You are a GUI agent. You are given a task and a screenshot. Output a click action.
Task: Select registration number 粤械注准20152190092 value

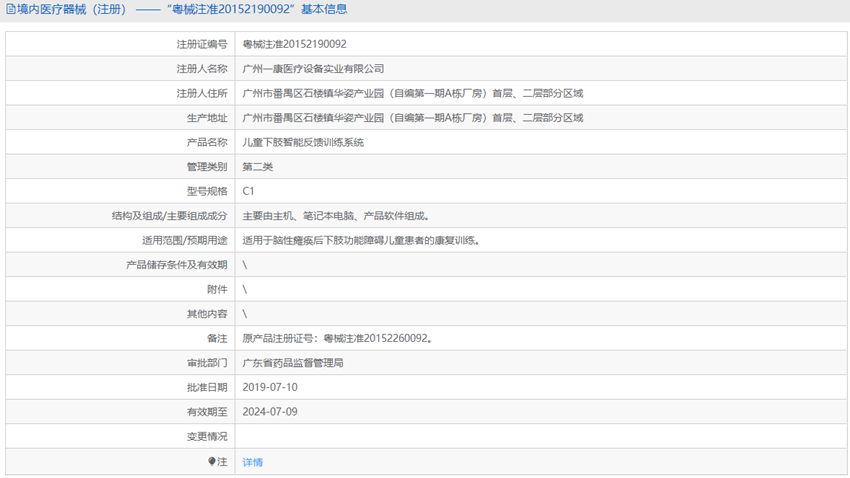click(294, 44)
